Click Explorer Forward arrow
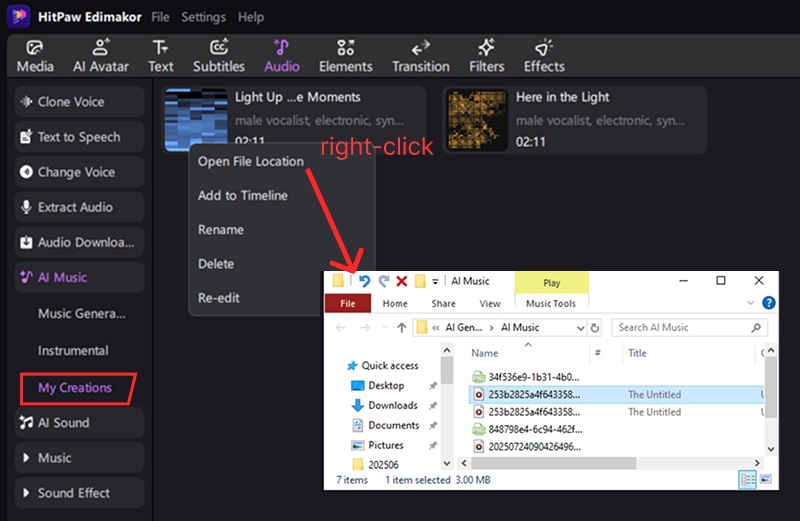 pos(365,328)
